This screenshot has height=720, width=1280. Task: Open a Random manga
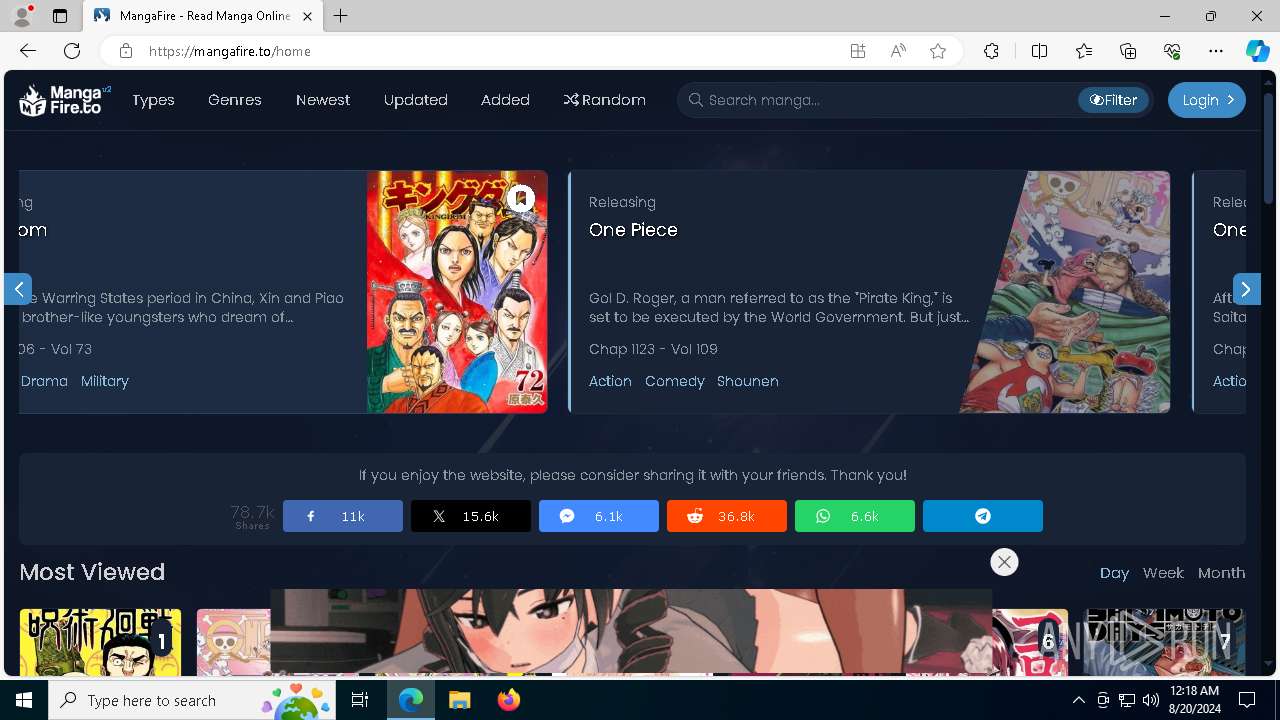point(604,100)
